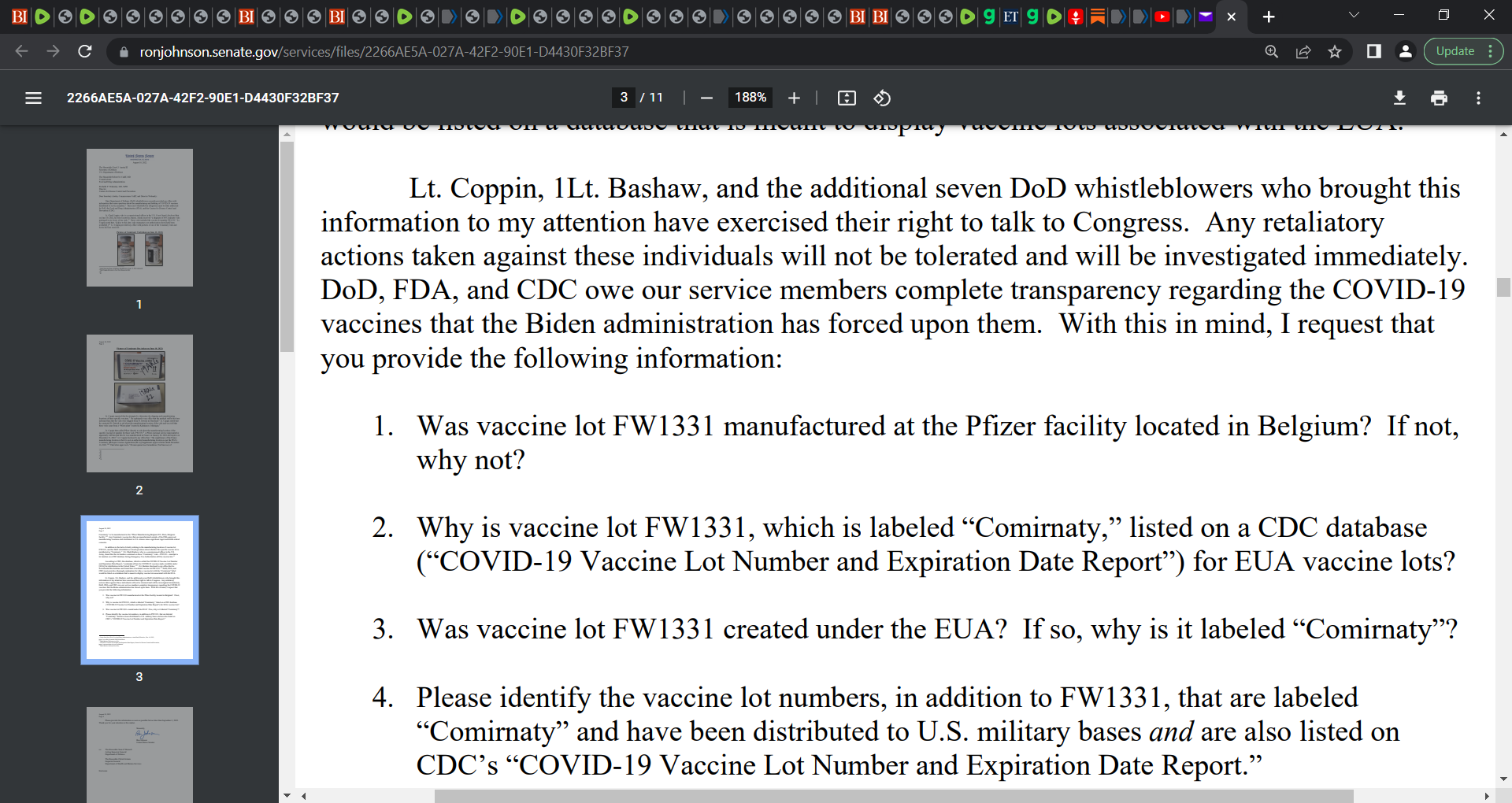1512x803 pixels.
Task: Click the horizontal scrollbar thumb
Action: pyautogui.click(x=894, y=796)
